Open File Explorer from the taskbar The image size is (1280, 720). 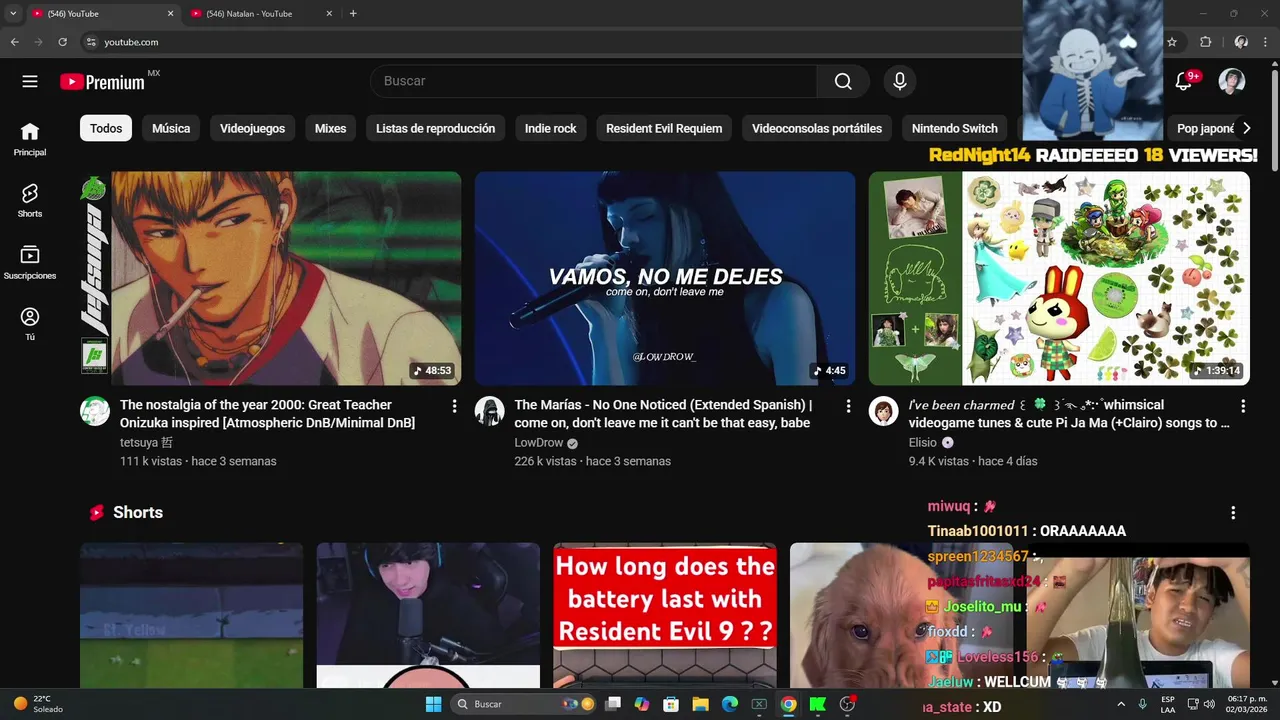click(x=700, y=704)
